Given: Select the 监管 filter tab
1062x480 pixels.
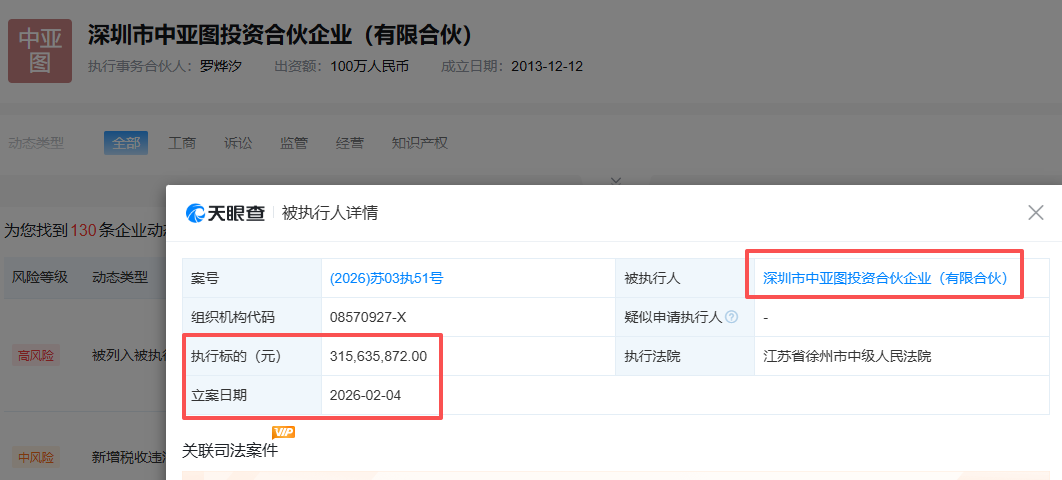Looking at the screenshot, I should pos(294,143).
